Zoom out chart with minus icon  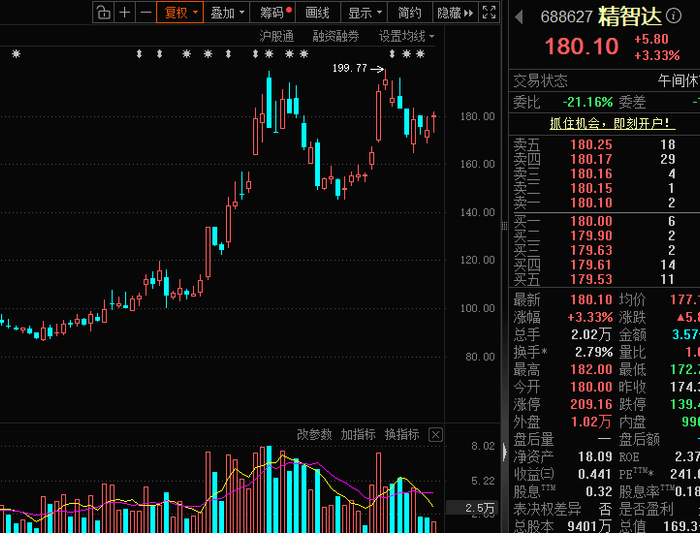[146, 12]
